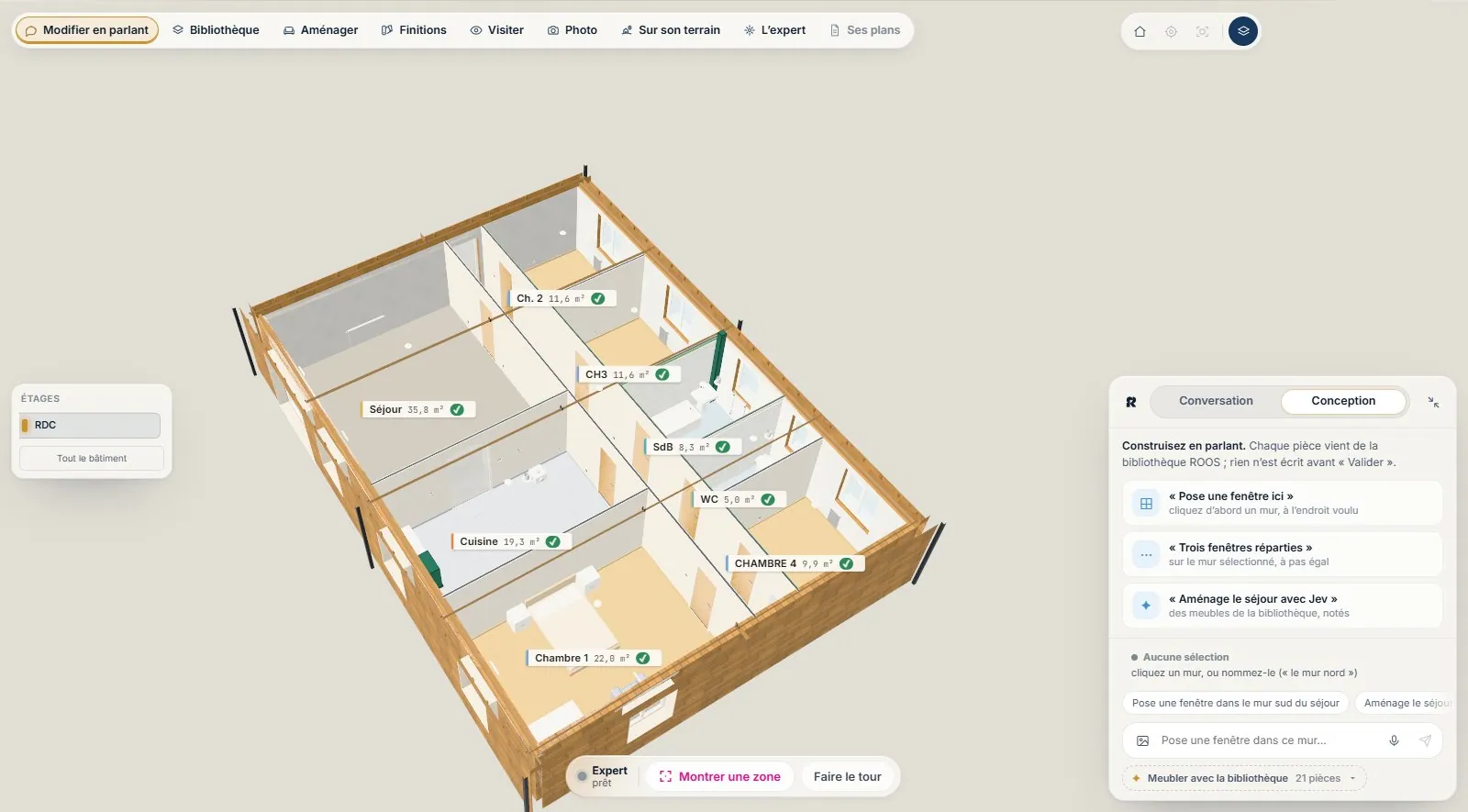Select the Ch. 2 11,6 m² label

click(x=562, y=298)
